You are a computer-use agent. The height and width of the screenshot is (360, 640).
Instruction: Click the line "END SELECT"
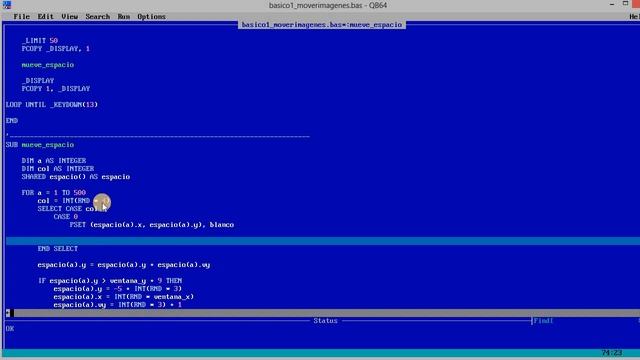tap(58, 249)
